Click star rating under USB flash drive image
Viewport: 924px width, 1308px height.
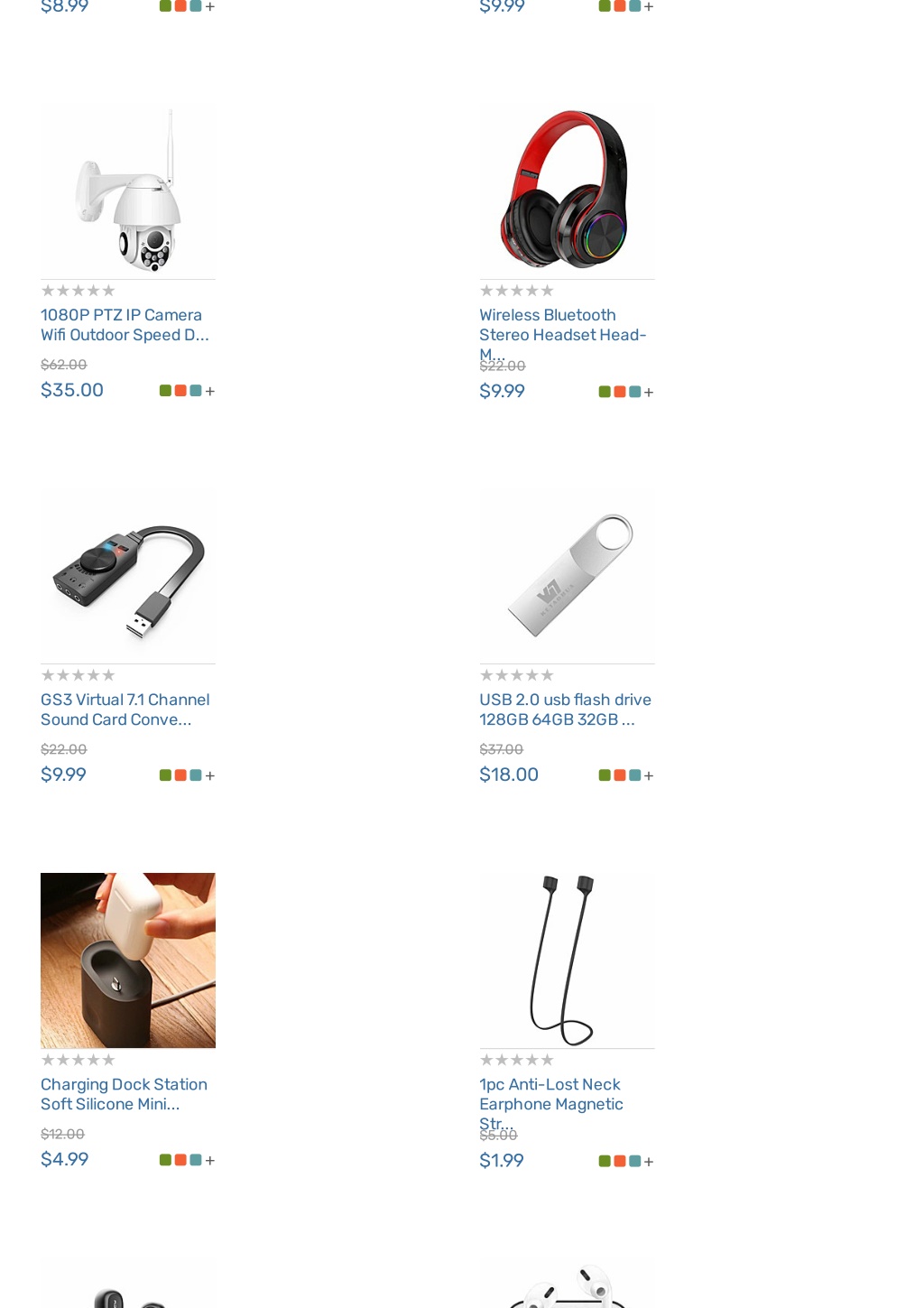(517, 675)
